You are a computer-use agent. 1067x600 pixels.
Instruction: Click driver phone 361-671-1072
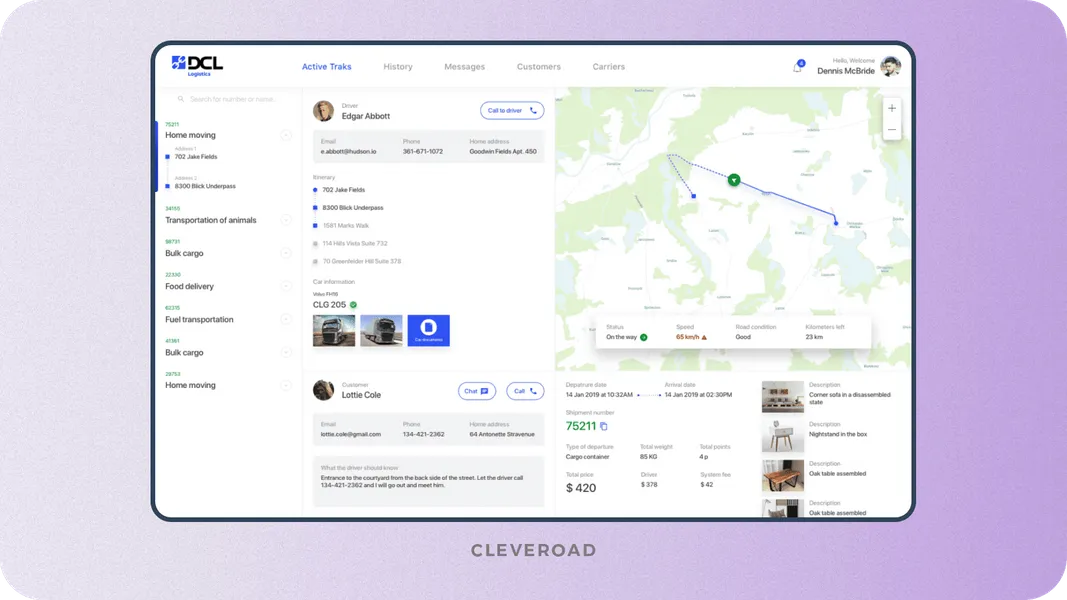tap(423, 152)
